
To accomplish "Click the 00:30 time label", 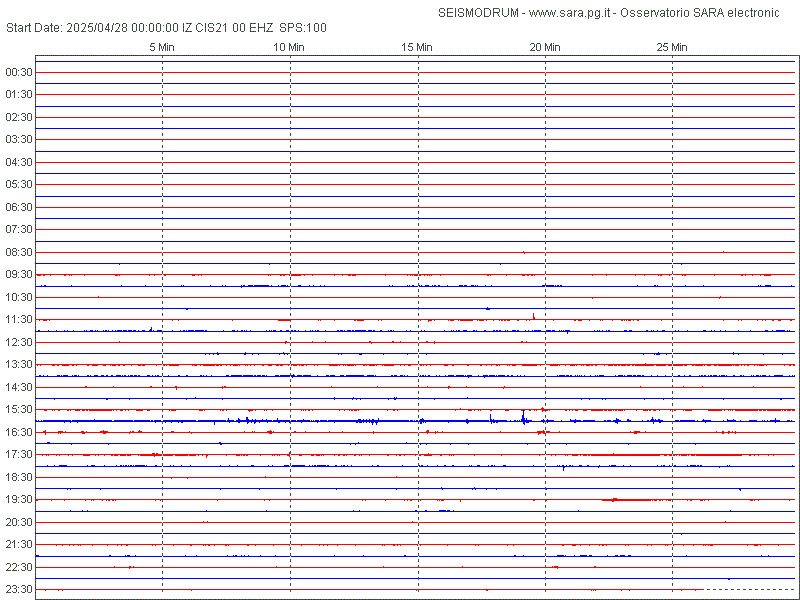I will [x=19, y=72].
